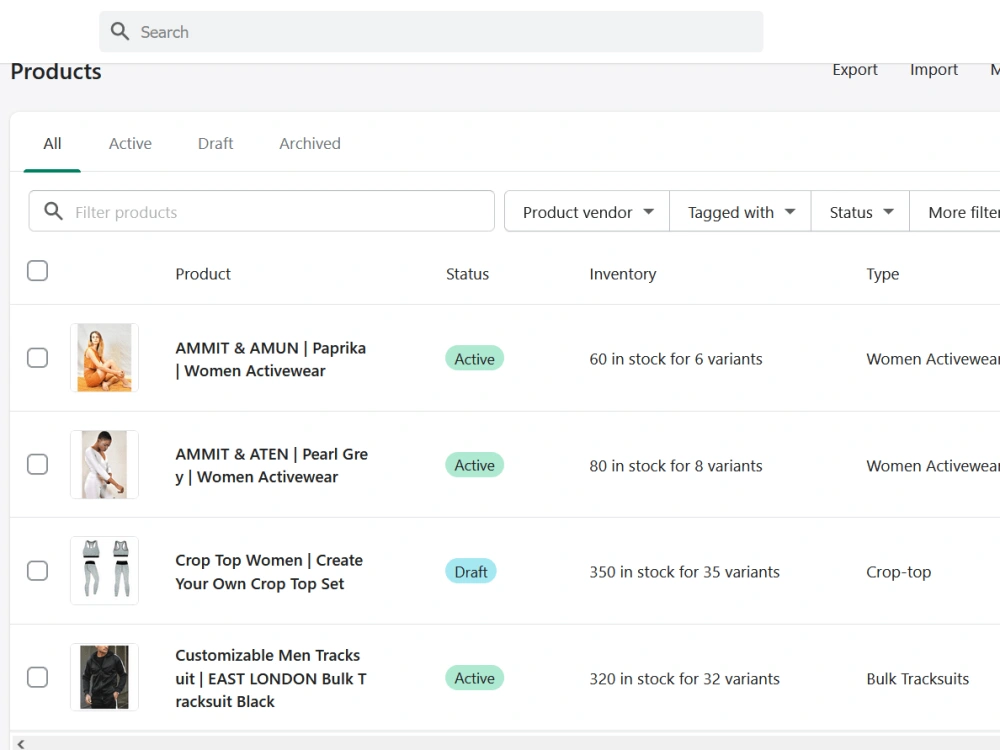Open the Archived products tab
Viewport: 1000px width, 750px height.
(x=309, y=143)
